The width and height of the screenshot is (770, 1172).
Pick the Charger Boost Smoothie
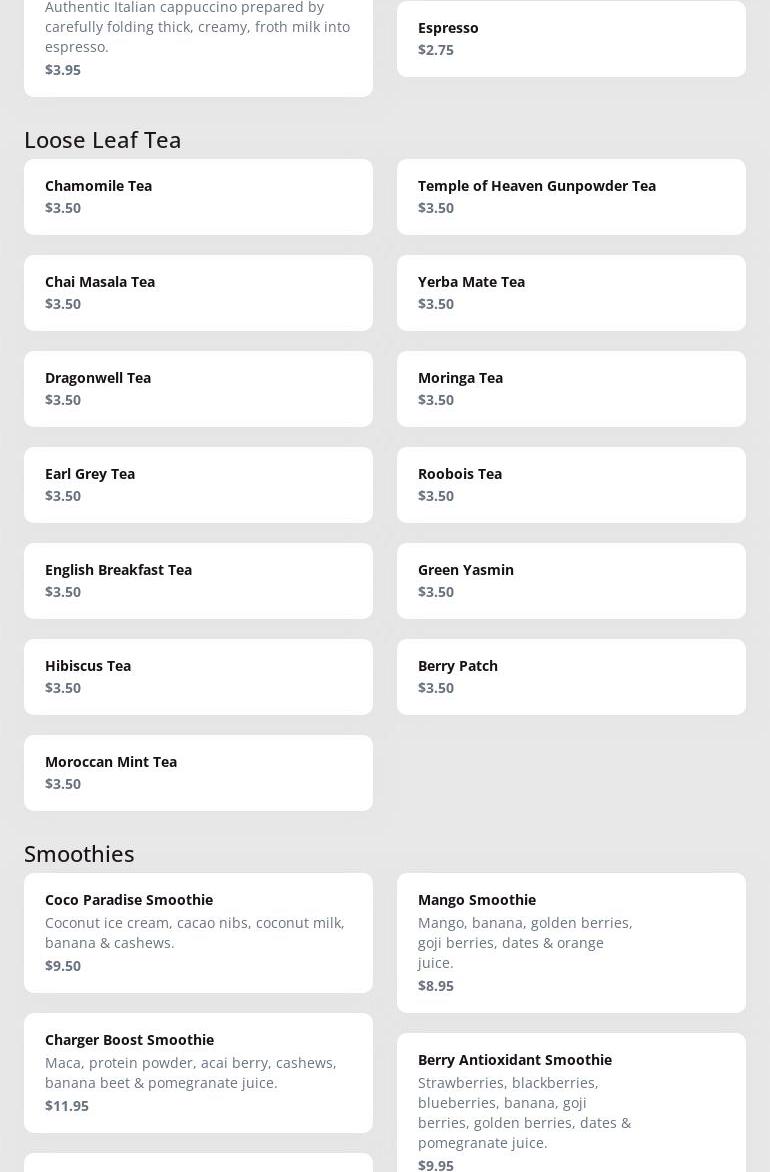tap(198, 1073)
